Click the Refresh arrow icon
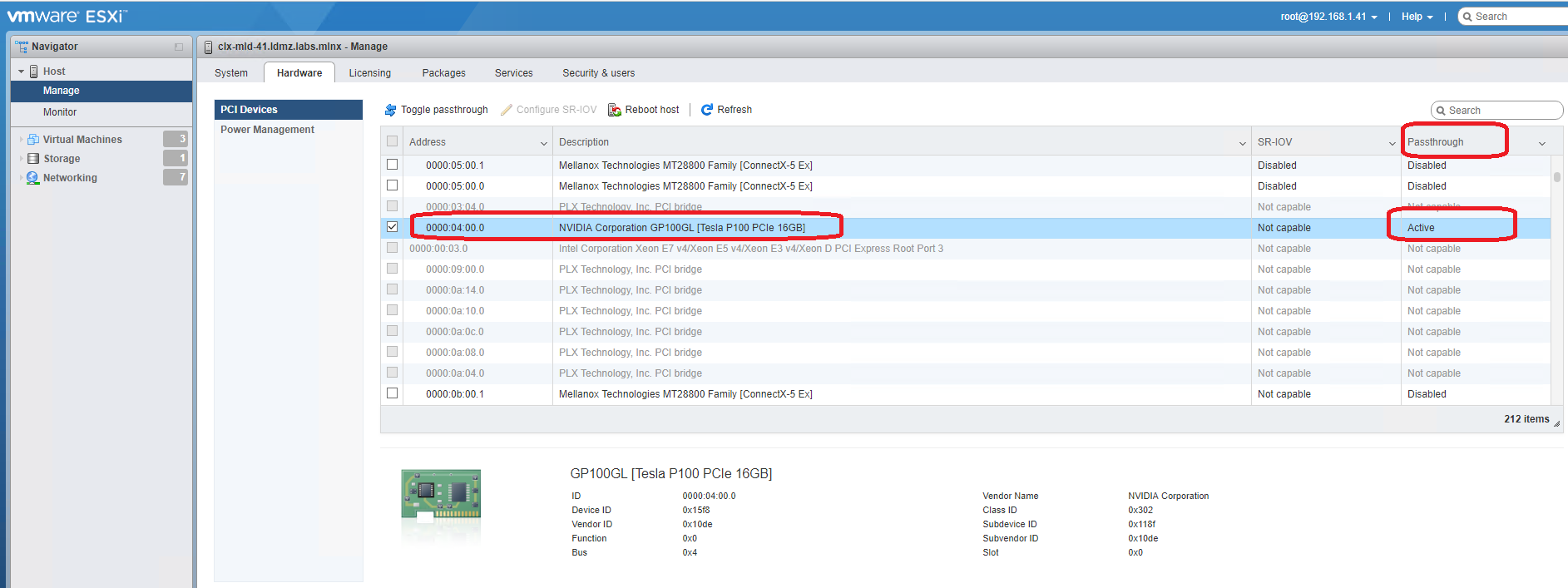 (707, 110)
